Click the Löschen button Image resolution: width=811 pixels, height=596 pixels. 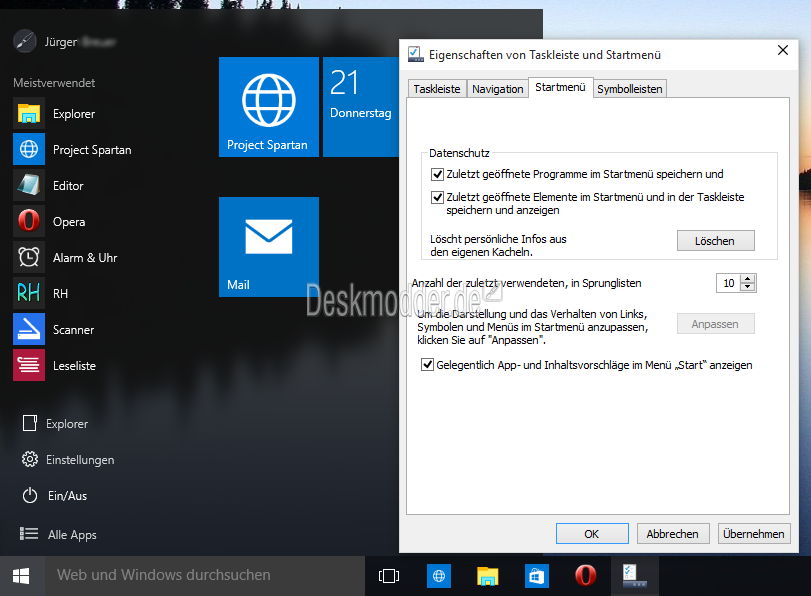(715, 241)
